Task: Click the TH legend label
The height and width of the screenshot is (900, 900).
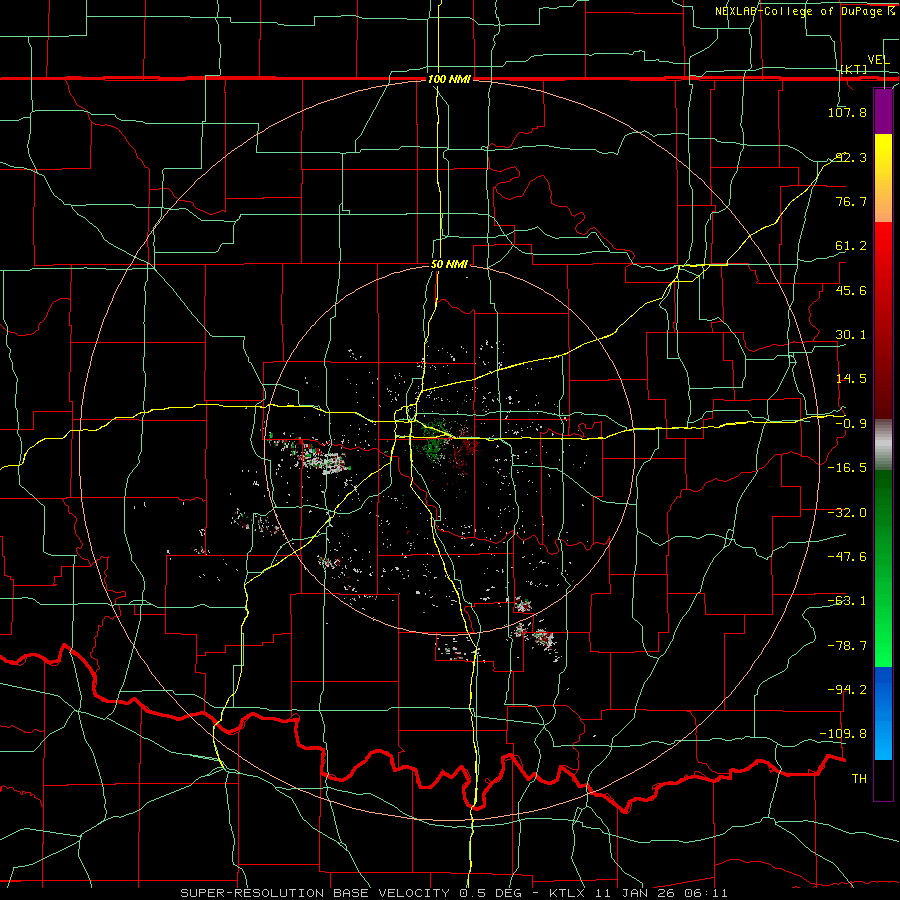Action: pos(859,779)
